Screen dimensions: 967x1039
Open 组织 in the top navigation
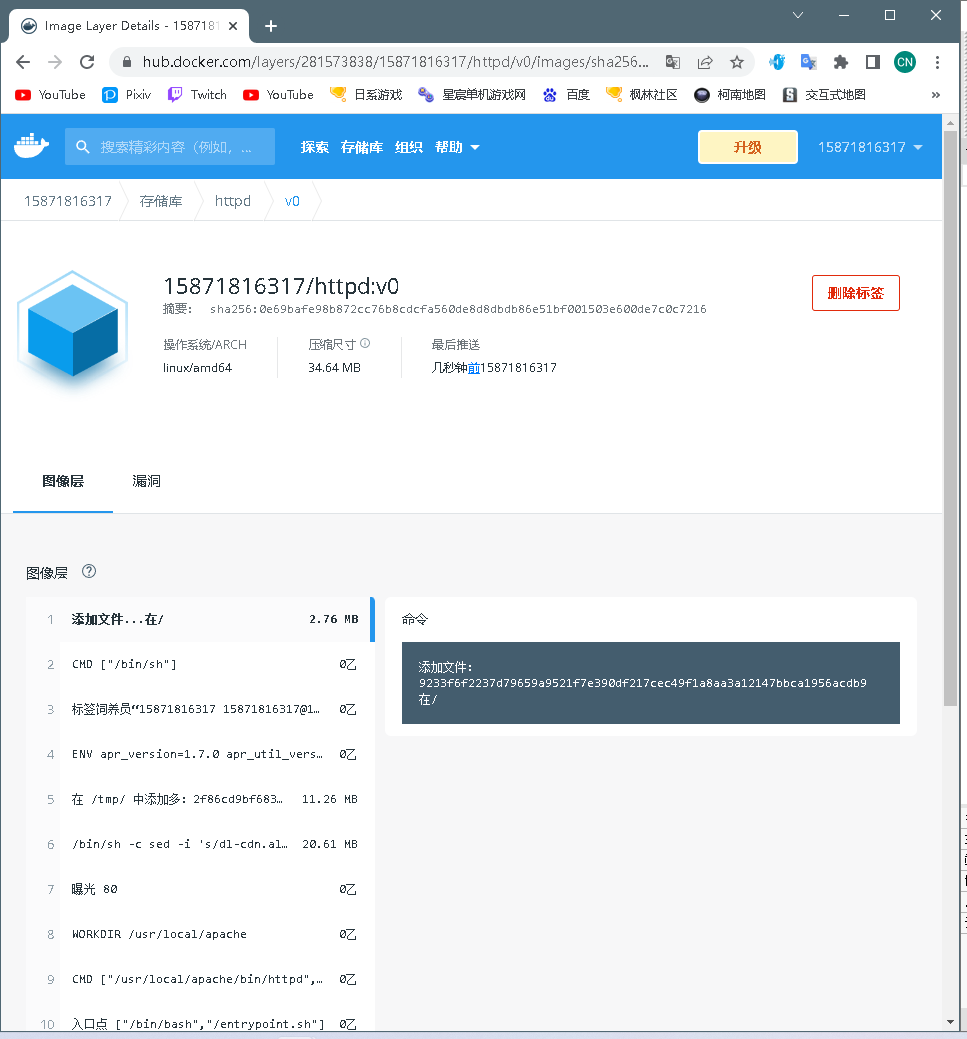[x=409, y=147]
